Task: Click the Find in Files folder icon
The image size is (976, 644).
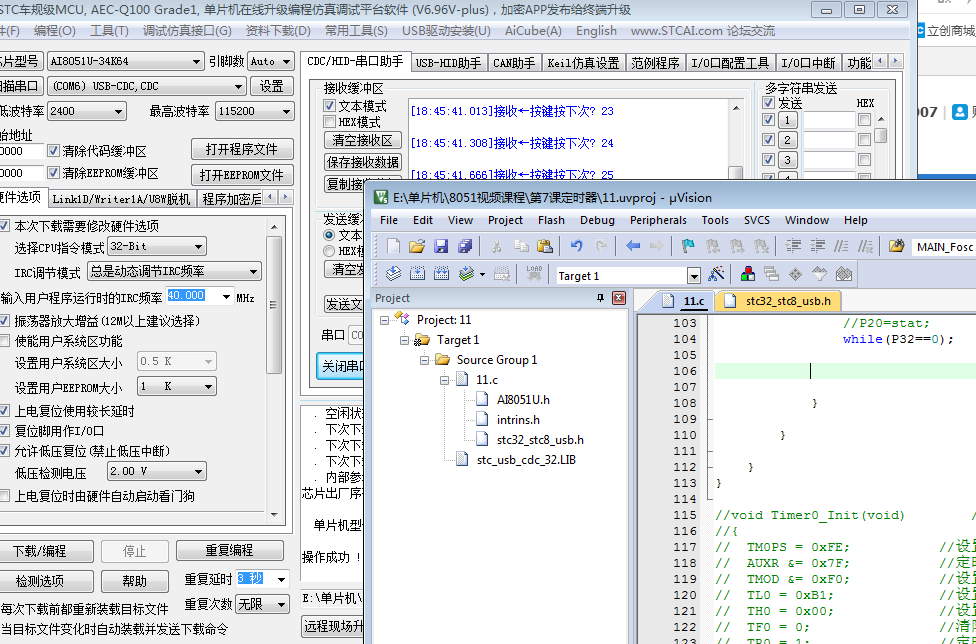Action: (x=896, y=246)
